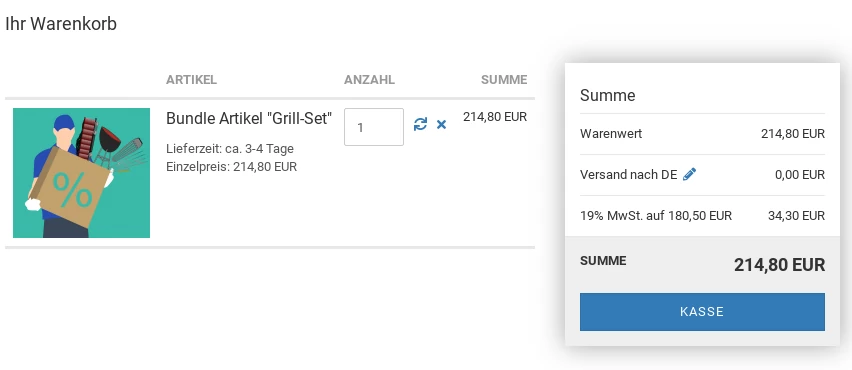Select the Einzelpreis 214,80 EUR line
852x370 pixels.
231,167
